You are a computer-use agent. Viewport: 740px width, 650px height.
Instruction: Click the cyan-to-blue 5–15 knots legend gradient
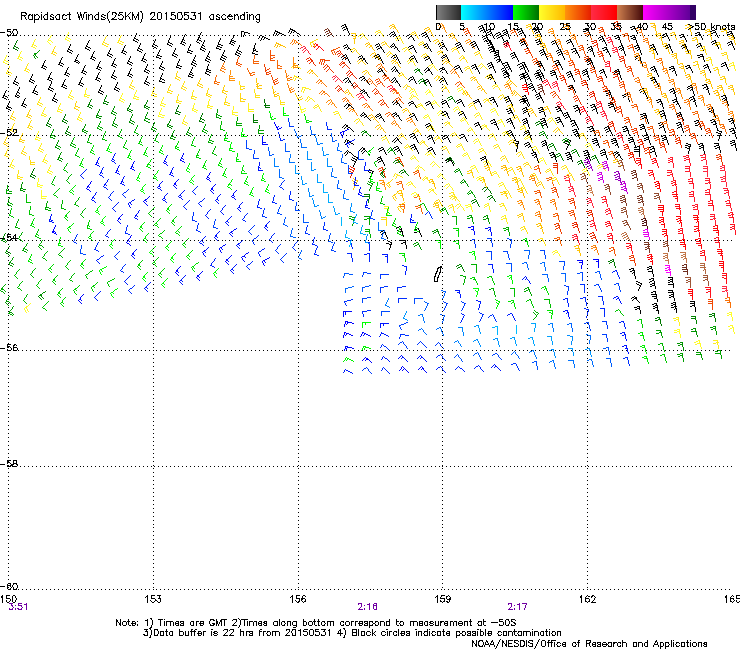(x=487, y=12)
